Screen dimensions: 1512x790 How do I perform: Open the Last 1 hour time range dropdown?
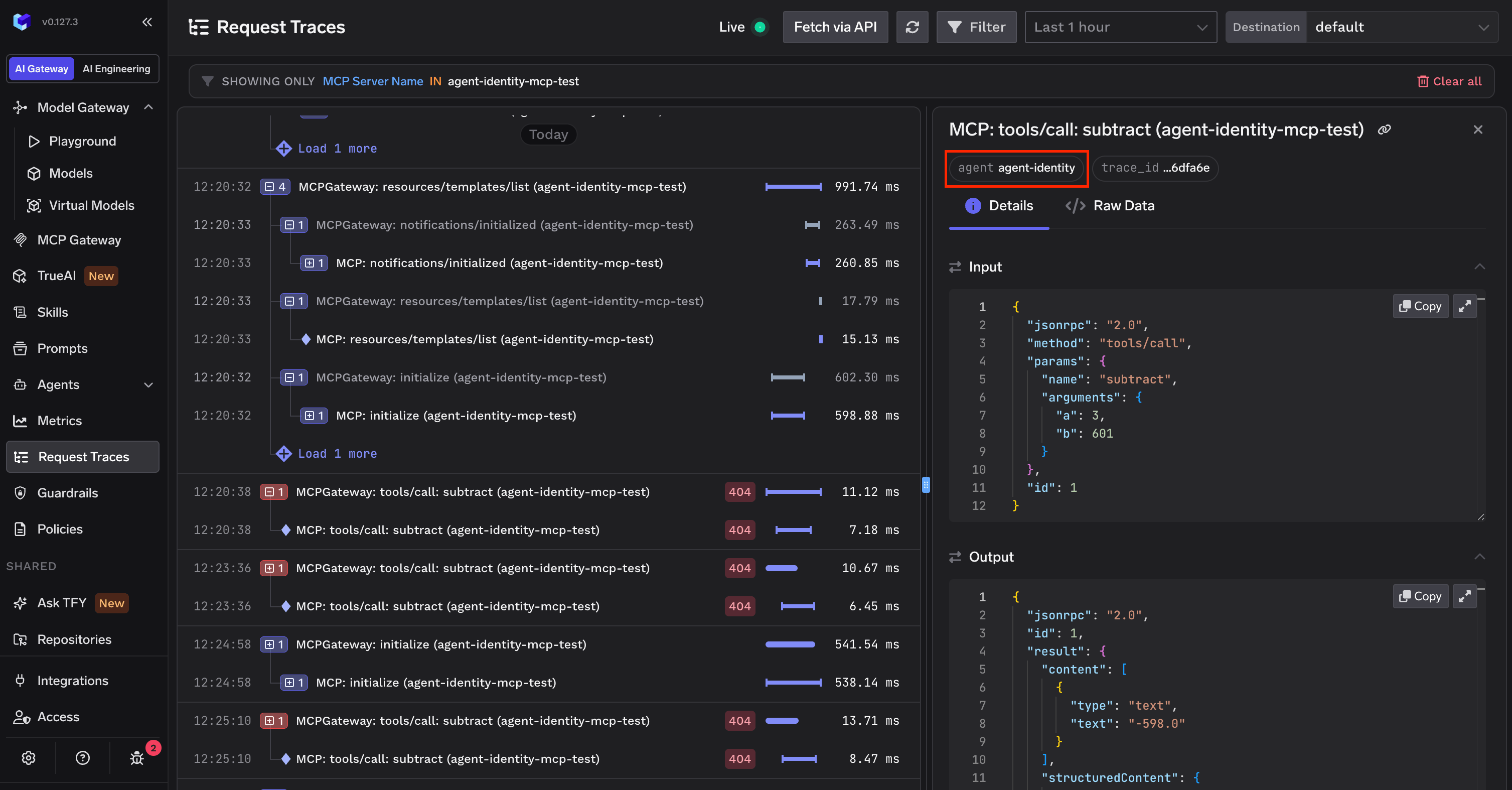(x=1121, y=27)
